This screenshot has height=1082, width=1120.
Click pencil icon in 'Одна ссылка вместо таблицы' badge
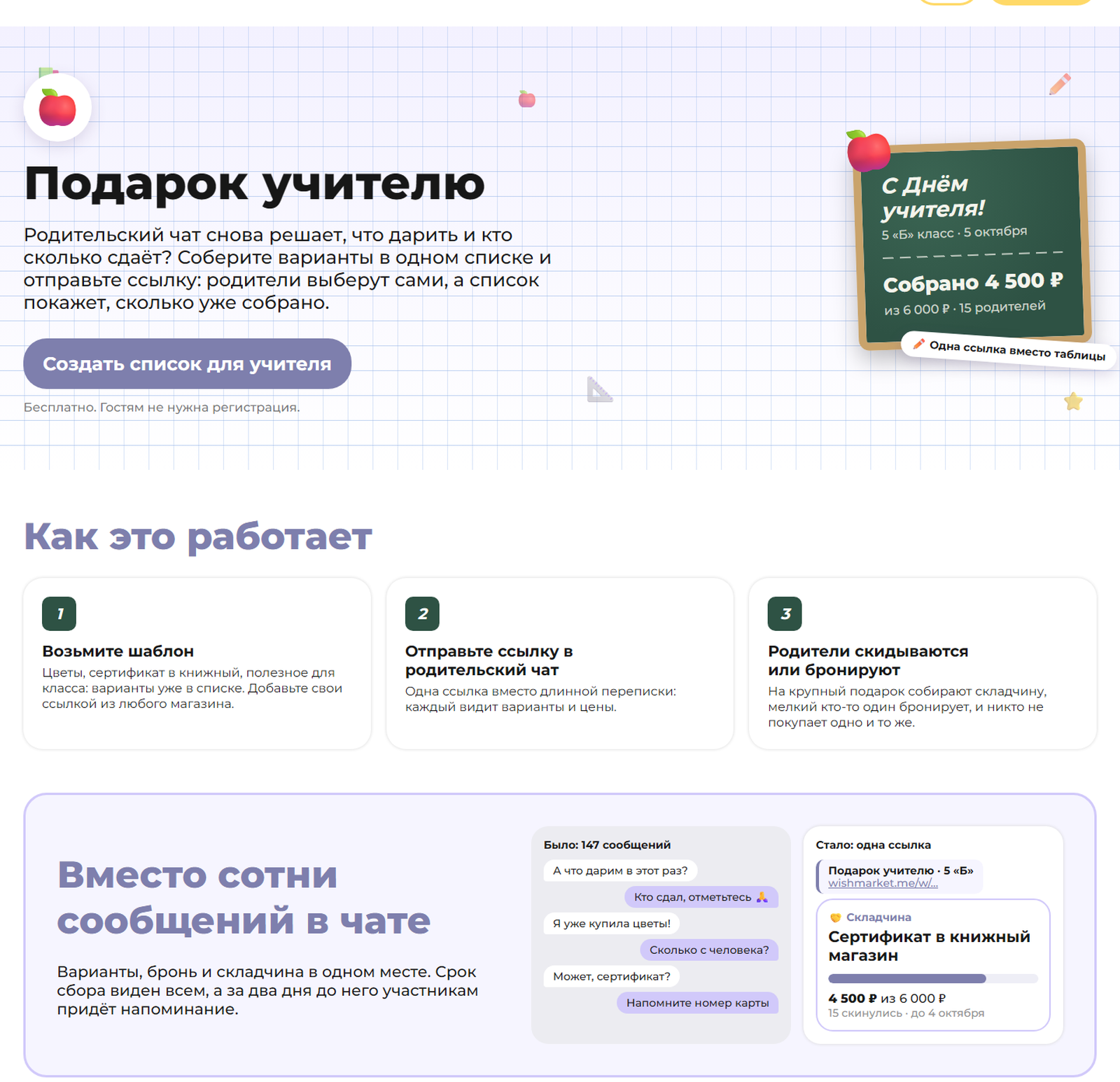(x=918, y=343)
